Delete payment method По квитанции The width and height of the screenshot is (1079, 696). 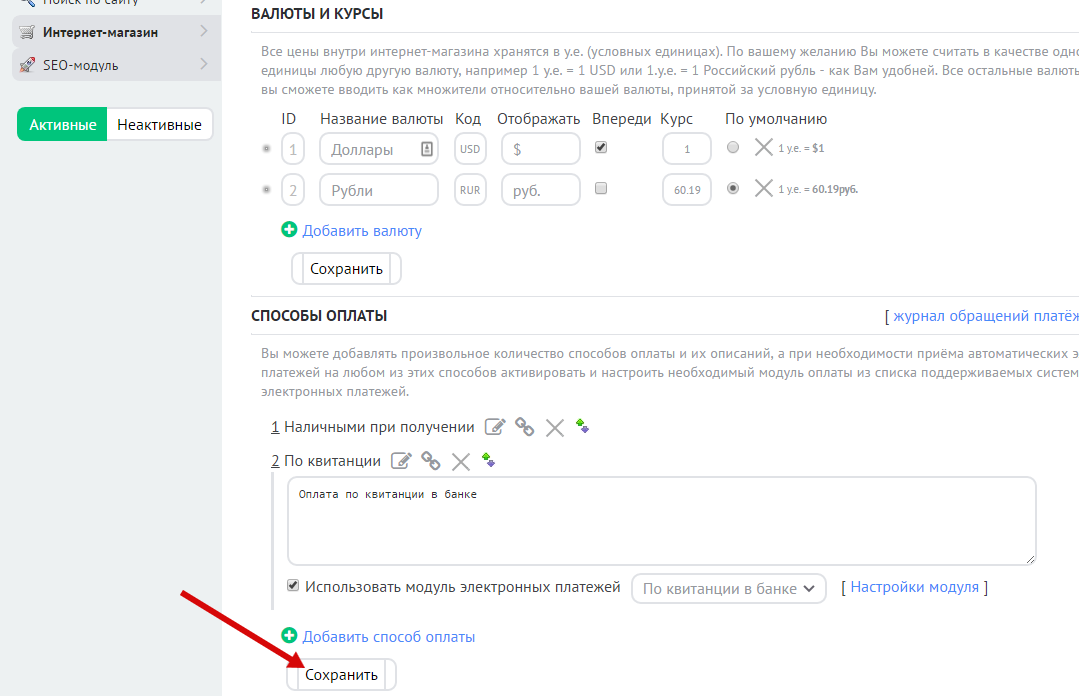(461, 461)
